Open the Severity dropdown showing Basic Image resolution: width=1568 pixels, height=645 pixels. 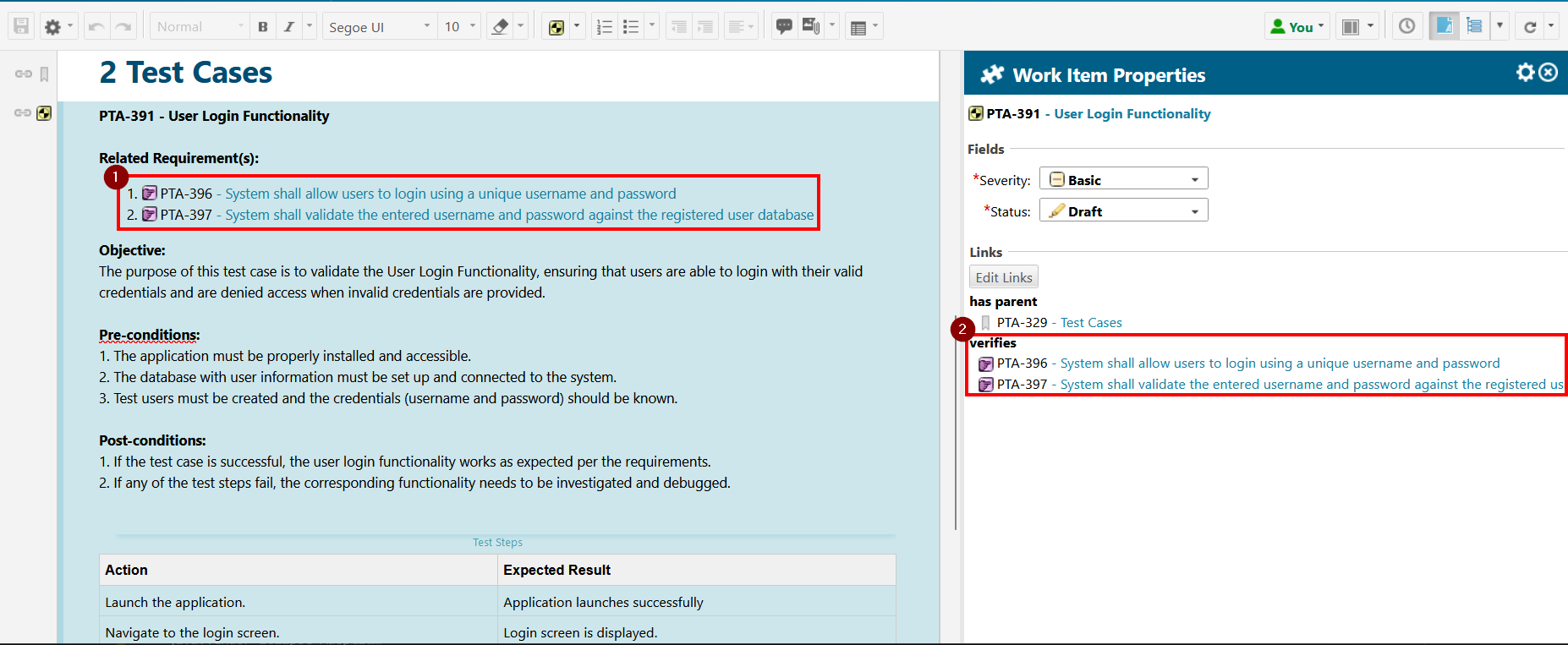click(1123, 179)
